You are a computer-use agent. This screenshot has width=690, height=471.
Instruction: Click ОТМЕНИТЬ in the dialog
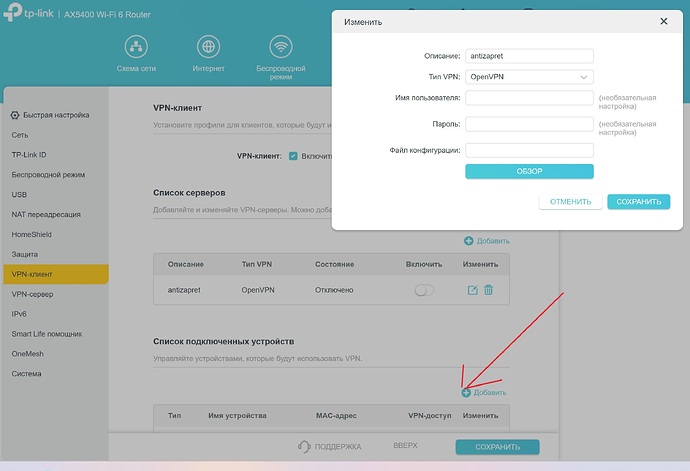tap(570, 201)
